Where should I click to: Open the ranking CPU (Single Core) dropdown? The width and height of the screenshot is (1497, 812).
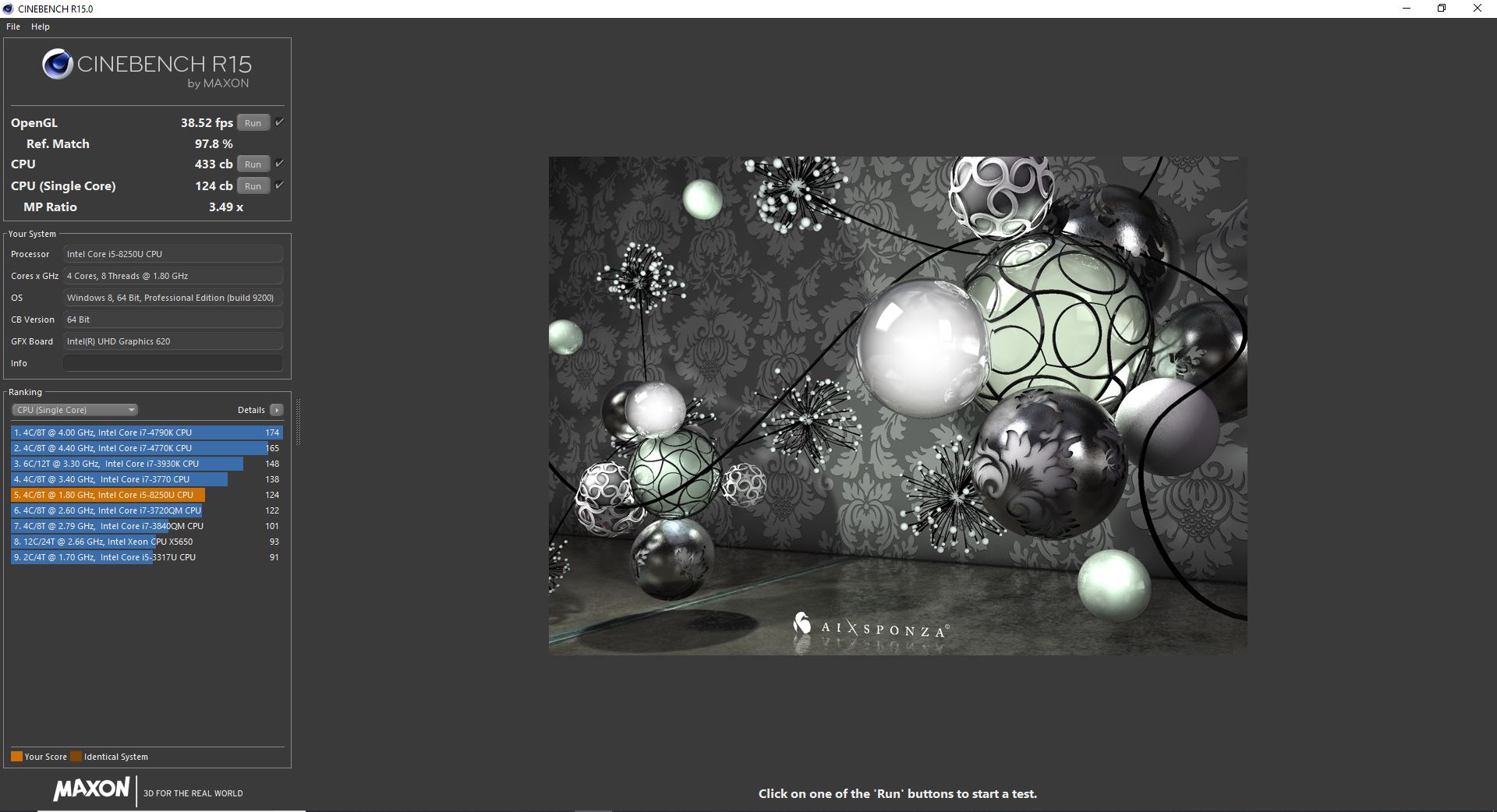[75, 410]
